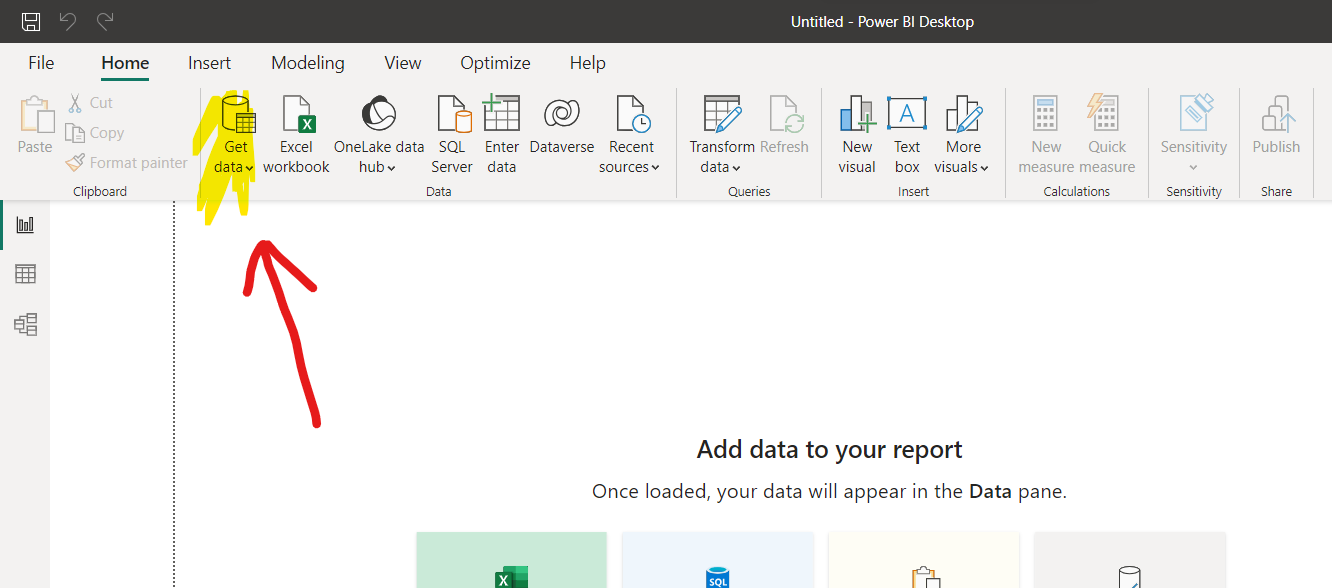Switch to Model view in sidebar
The height and width of the screenshot is (588, 1332).
click(25, 324)
